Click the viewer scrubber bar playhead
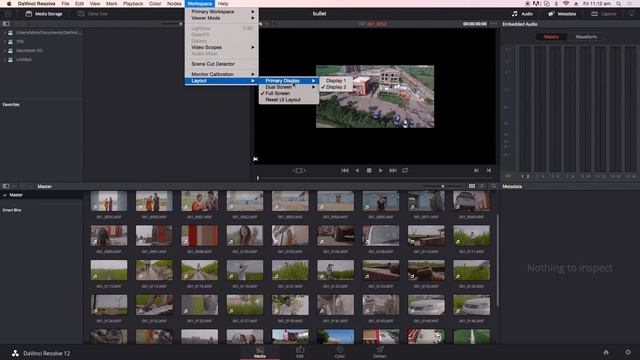The width and height of the screenshot is (640, 360). pos(258,178)
